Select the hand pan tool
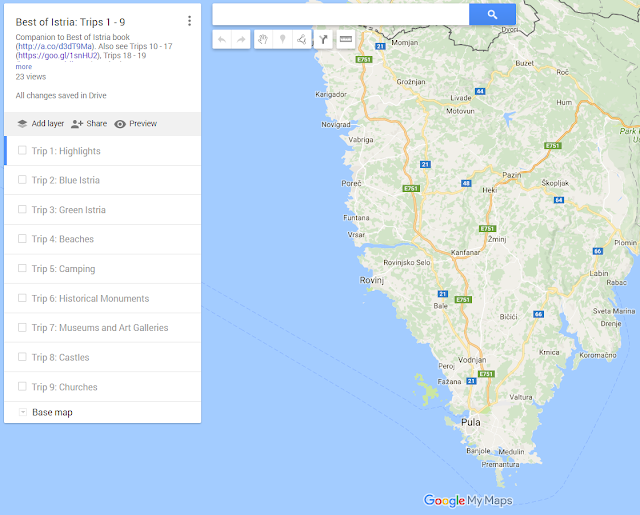Image resolution: width=640 pixels, height=515 pixels. click(263, 40)
